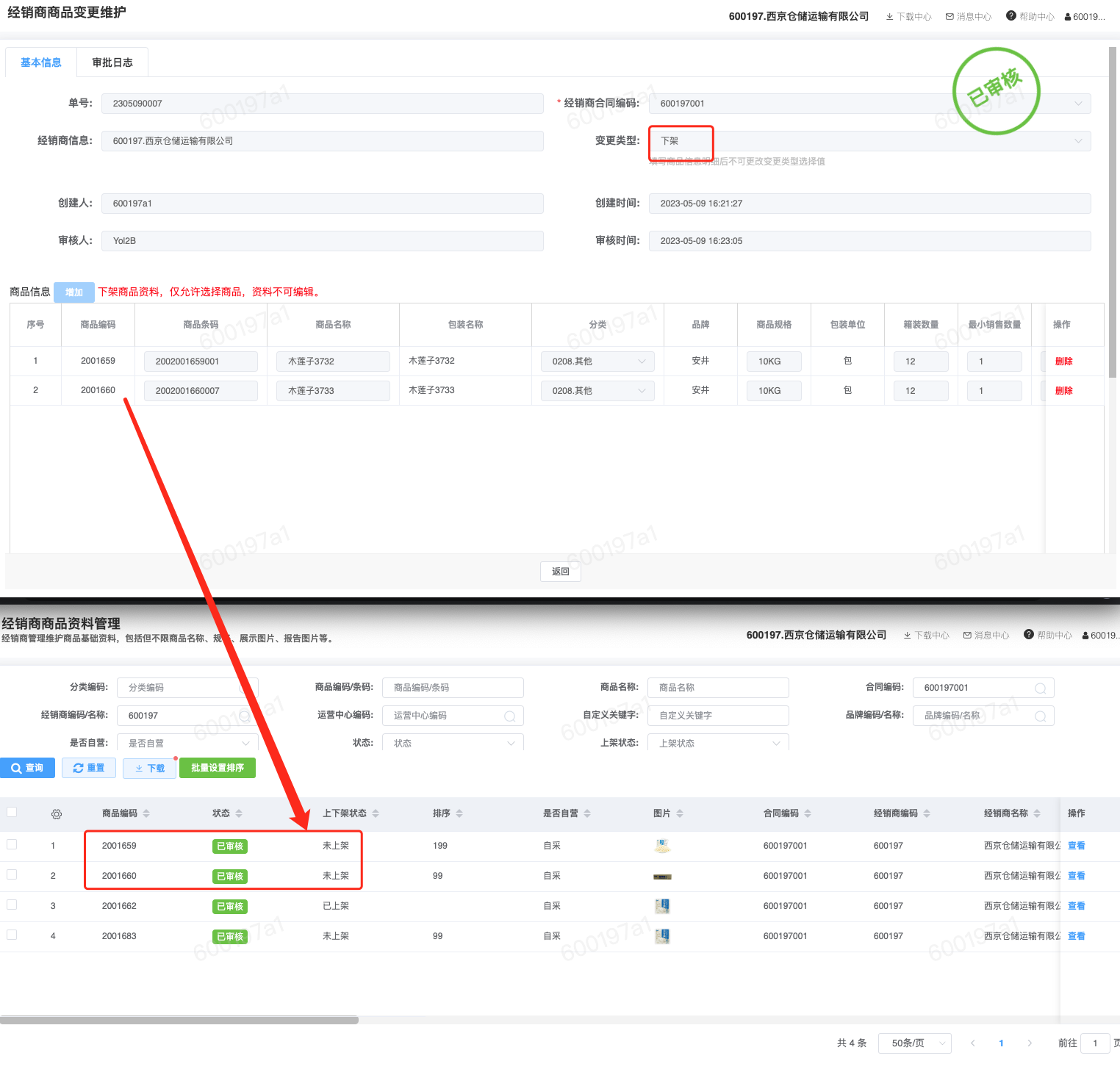Expand the 变更类型 dropdown showing 下架
This screenshot has height=1075, width=1120.
click(869, 141)
